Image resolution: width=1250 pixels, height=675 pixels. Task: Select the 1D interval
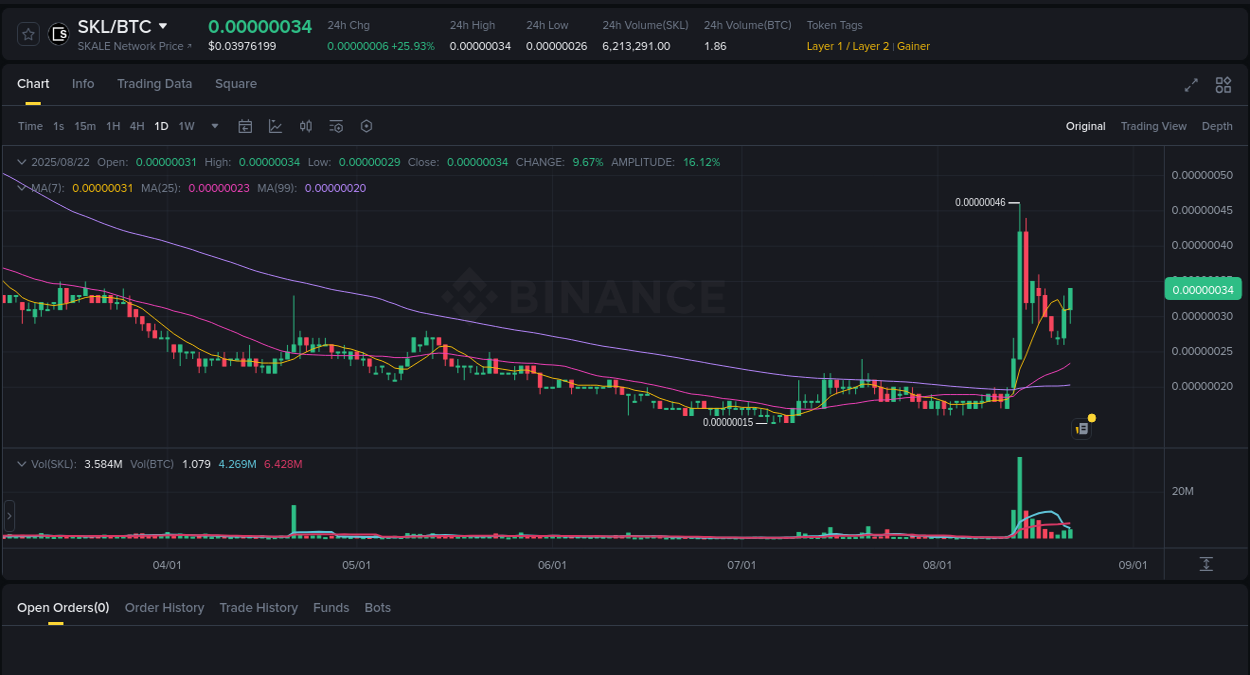tap(161, 126)
